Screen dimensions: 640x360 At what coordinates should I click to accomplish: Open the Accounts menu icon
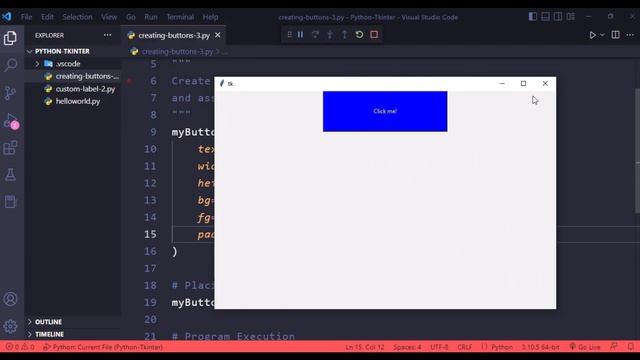click(x=10, y=299)
